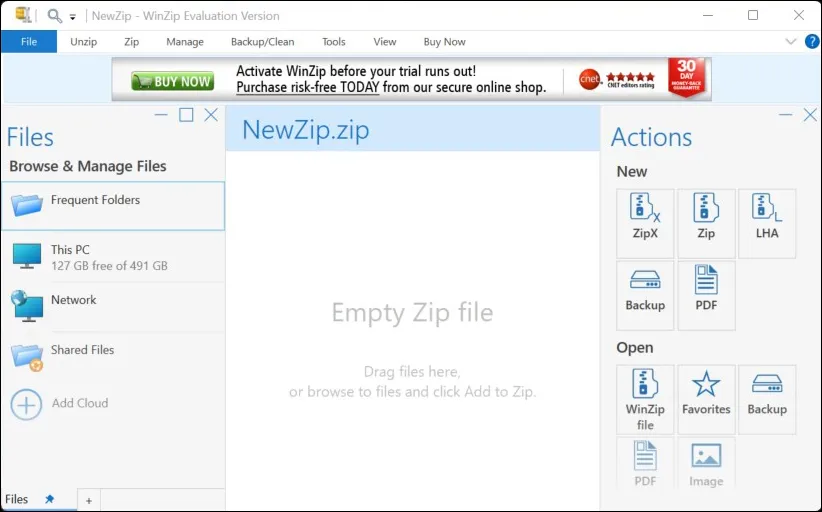Open the Buy Now tab
This screenshot has height=512, width=822.
(x=445, y=41)
